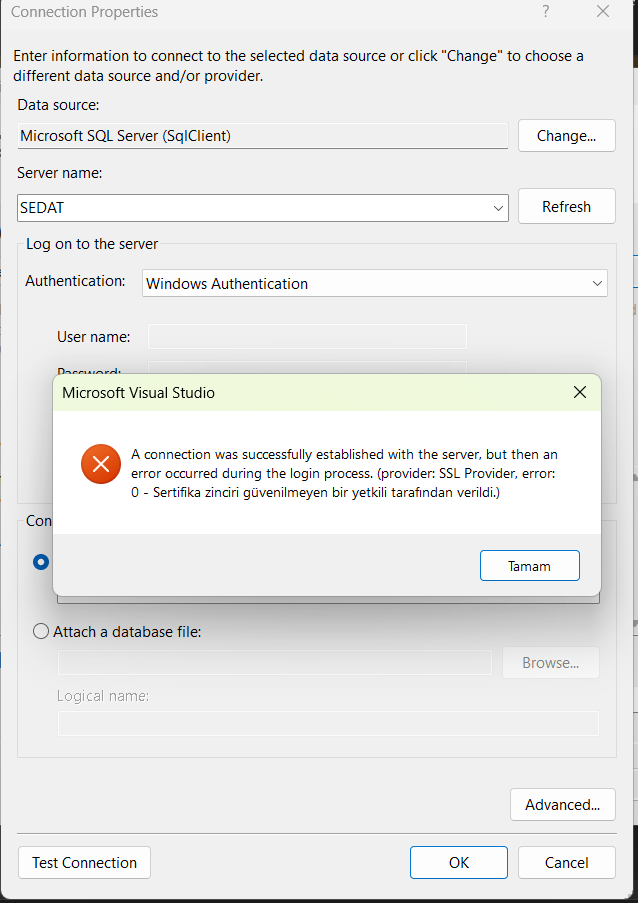Click the Change... data source button
The width and height of the screenshot is (638, 903).
click(567, 136)
